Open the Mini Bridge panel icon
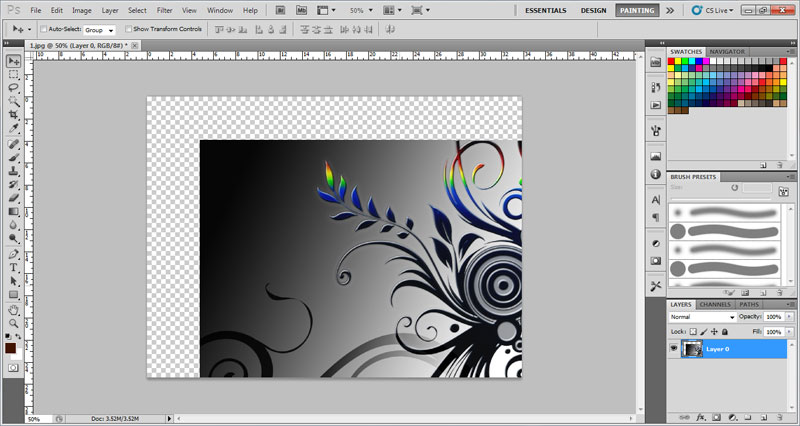Screen dimensions: 800x426 [656, 62]
